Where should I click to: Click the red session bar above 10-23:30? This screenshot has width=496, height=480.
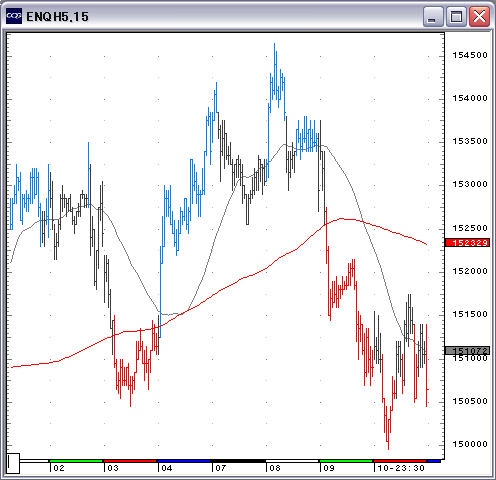400,461
